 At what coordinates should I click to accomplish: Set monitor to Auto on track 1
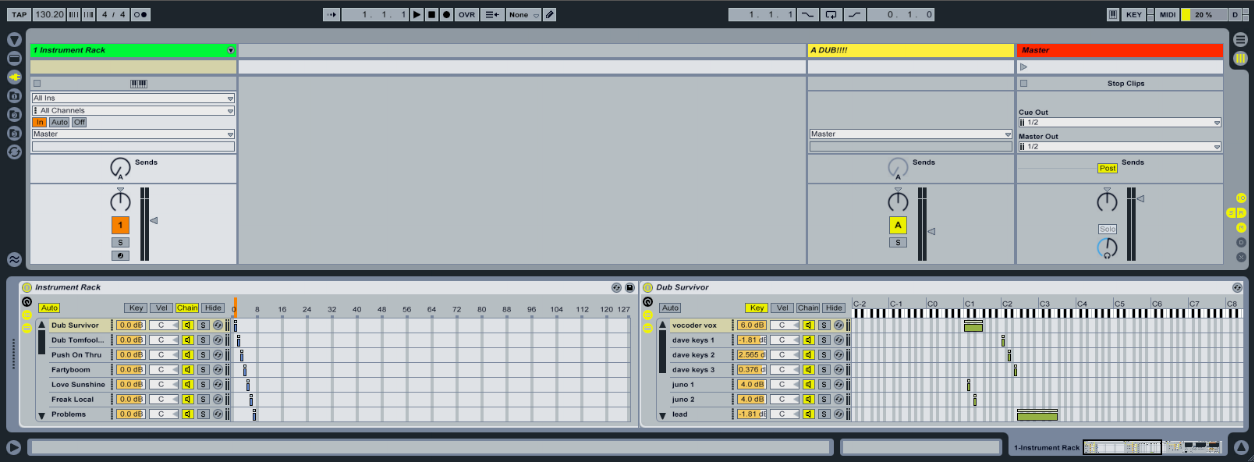(59, 122)
